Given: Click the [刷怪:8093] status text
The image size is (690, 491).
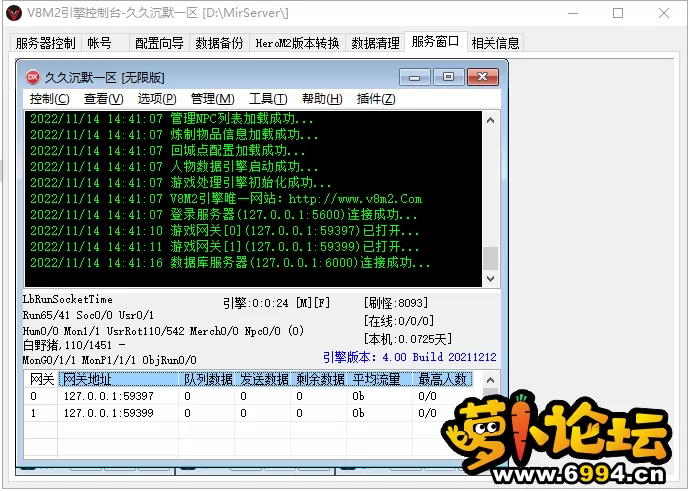Looking at the screenshot, I should (396, 303).
